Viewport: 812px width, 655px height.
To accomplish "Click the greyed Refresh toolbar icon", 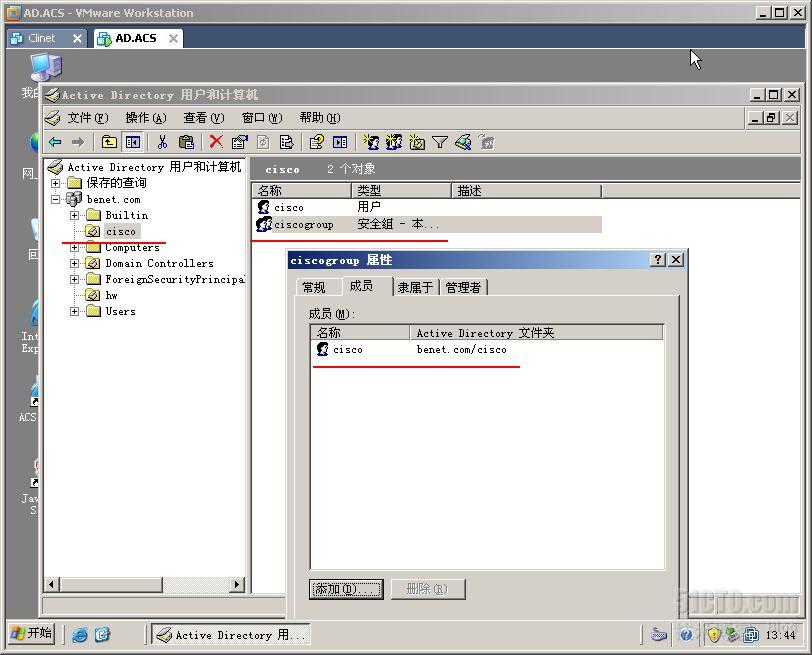I will (263, 142).
